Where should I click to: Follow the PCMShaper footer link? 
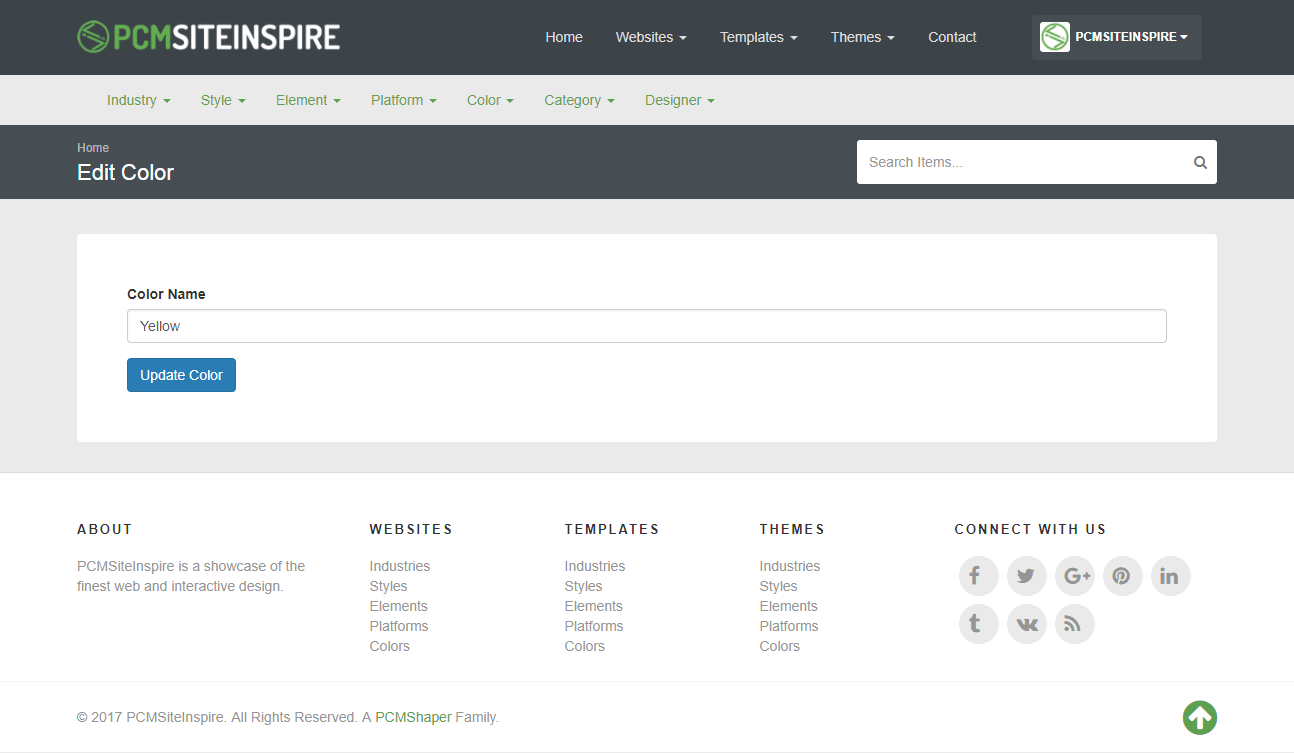click(x=413, y=717)
